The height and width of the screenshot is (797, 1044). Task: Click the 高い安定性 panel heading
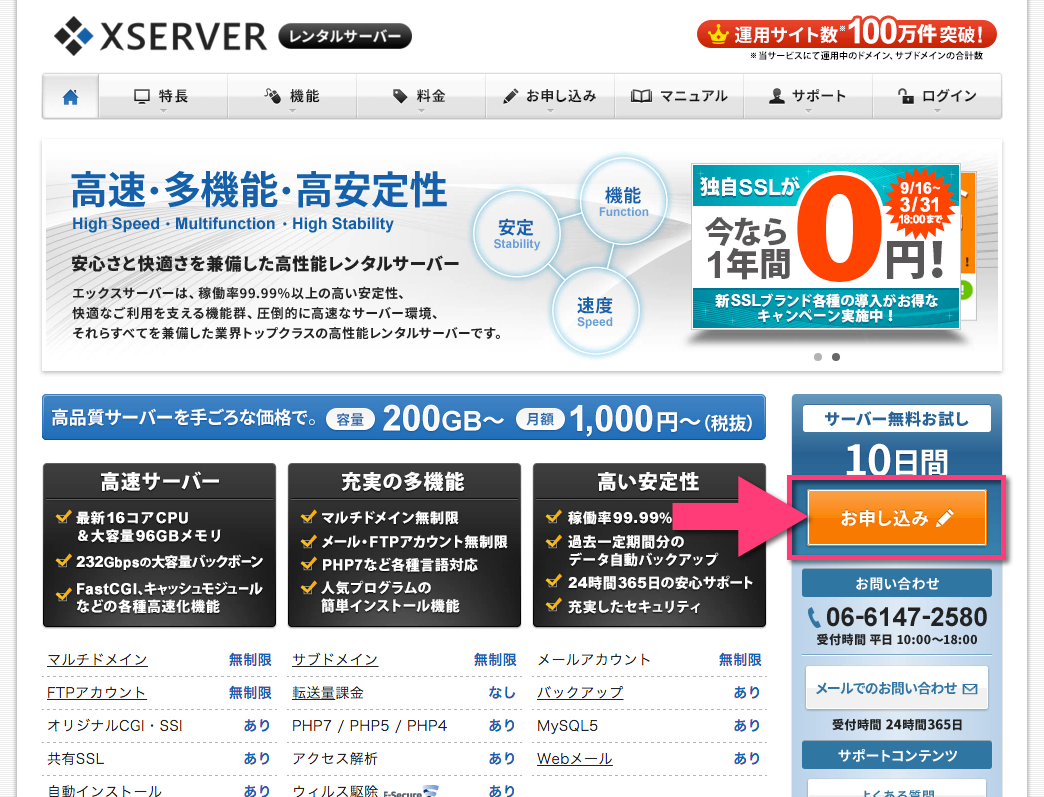(x=649, y=481)
